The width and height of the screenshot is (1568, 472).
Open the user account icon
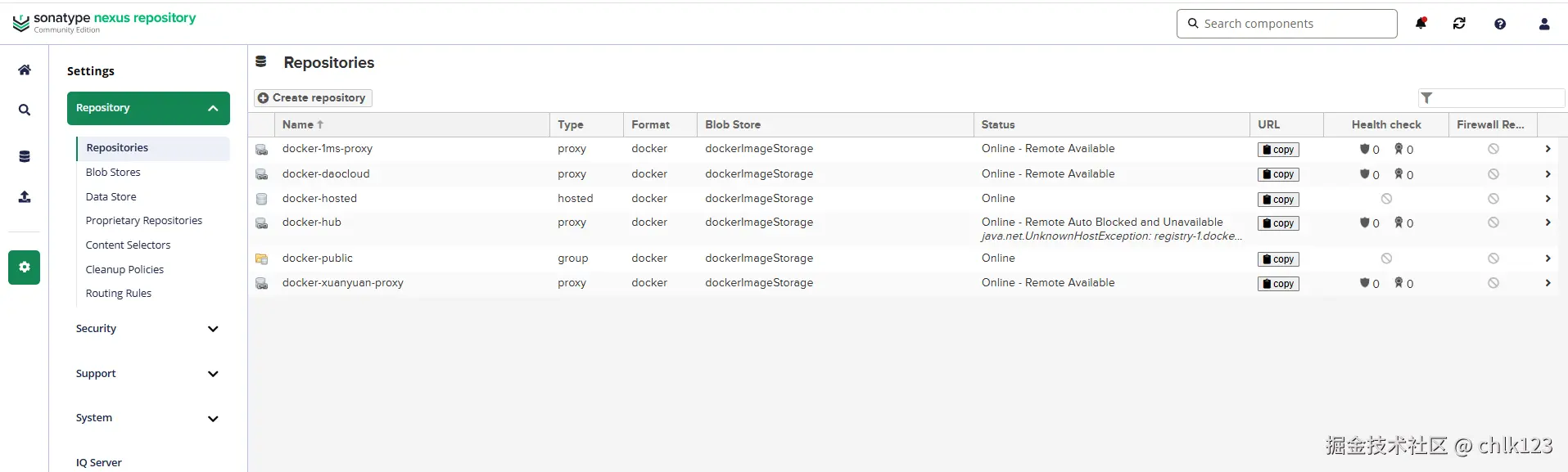[x=1544, y=24]
